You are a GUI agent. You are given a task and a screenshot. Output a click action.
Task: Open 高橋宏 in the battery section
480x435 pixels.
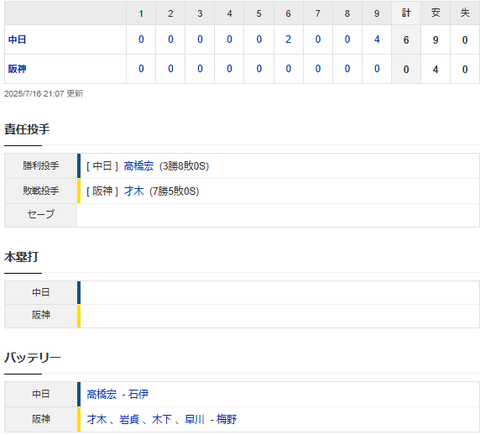(102, 394)
